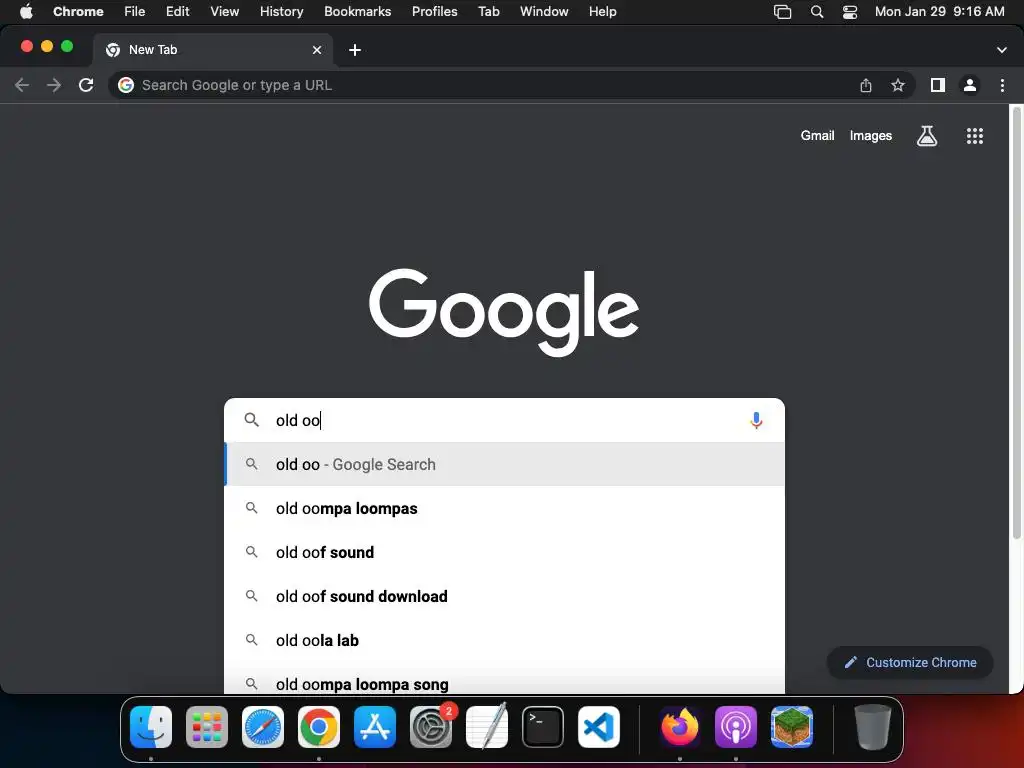Open the Google apps grid
The image size is (1024, 768).
point(974,136)
